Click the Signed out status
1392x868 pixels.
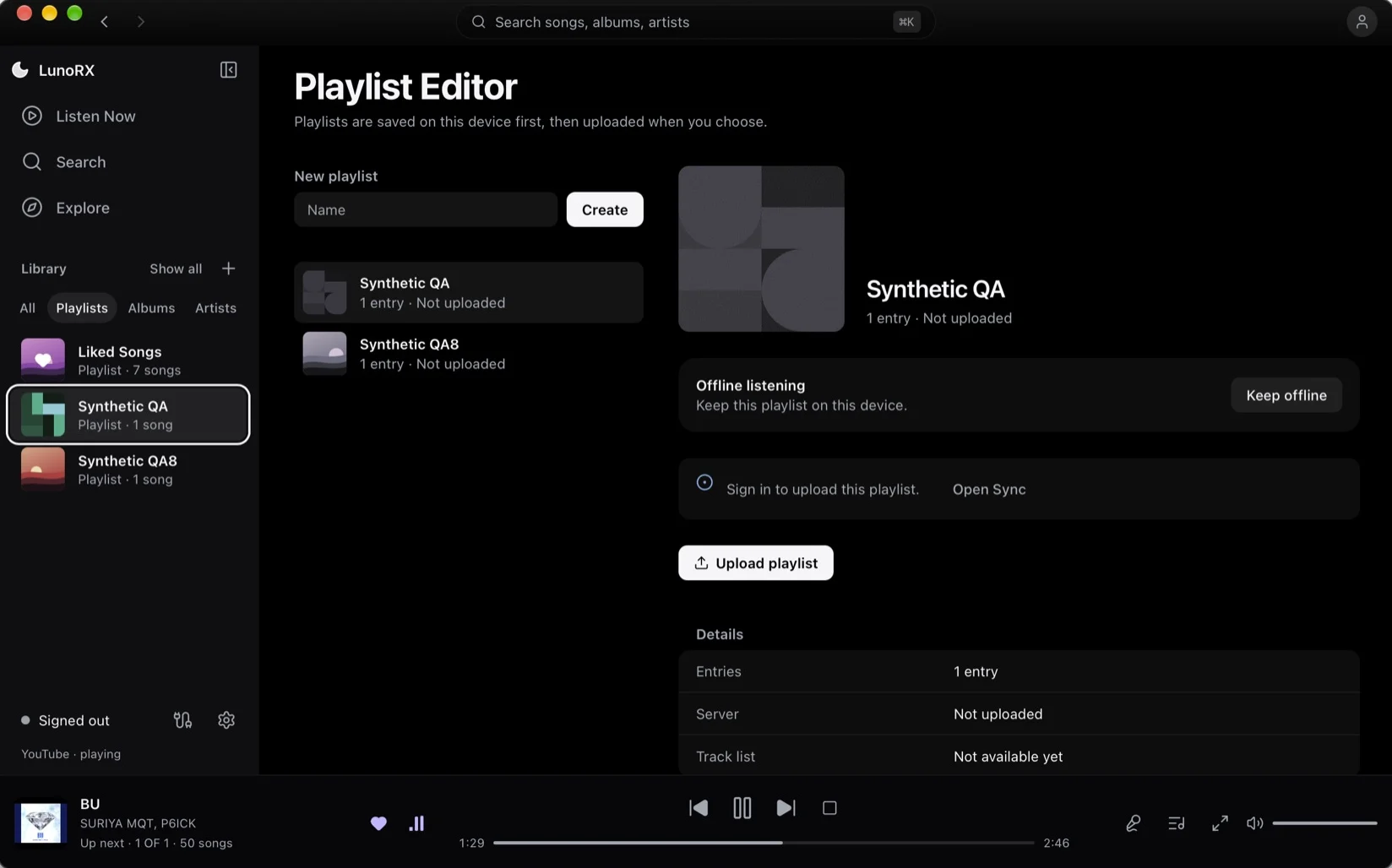tap(66, 720)
